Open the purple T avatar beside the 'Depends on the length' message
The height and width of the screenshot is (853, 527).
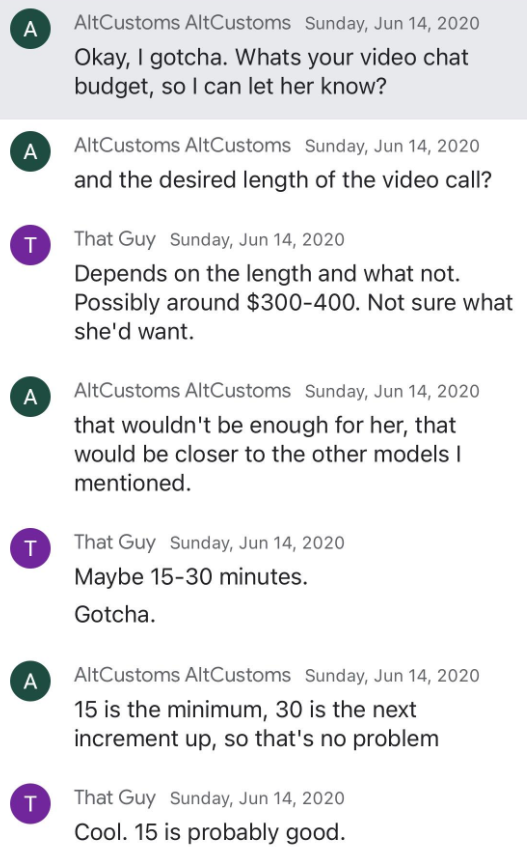[30, 245]
